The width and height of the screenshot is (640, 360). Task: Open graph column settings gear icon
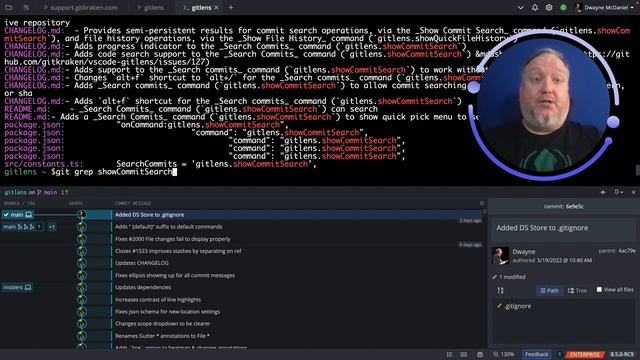pyautogui.click(x=482, y=203)
